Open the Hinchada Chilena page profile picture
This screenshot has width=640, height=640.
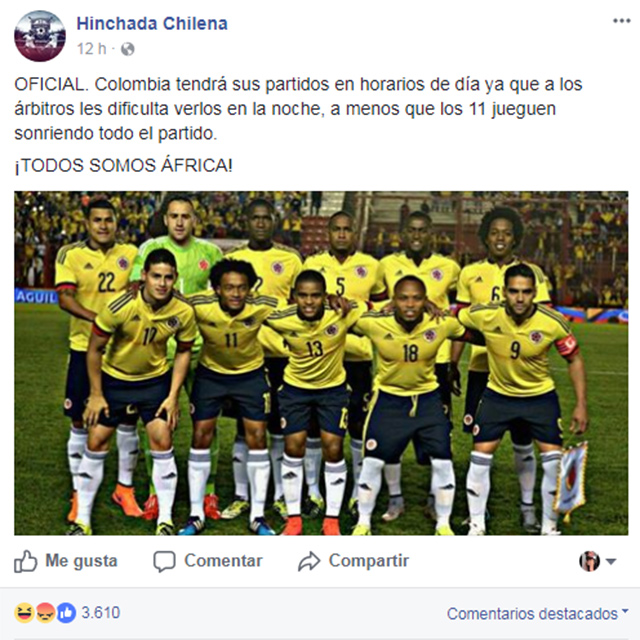[x=40, y=36]
